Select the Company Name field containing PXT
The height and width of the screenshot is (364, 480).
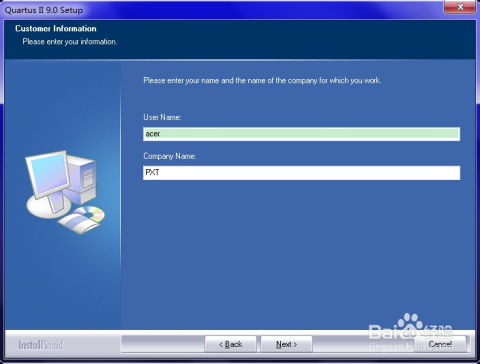(301, 173)
